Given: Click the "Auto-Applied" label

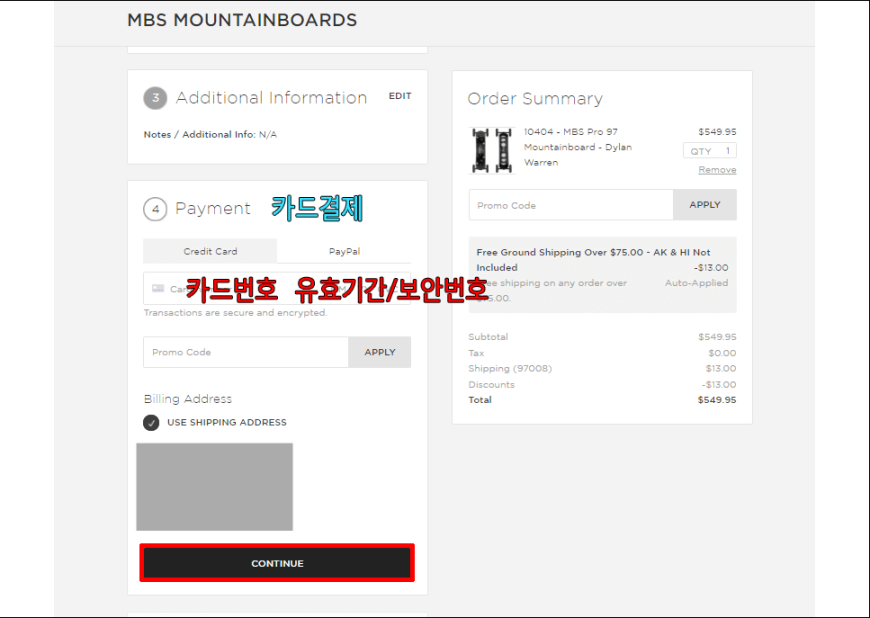Looking at the screenshot, I should coord(696,283).
